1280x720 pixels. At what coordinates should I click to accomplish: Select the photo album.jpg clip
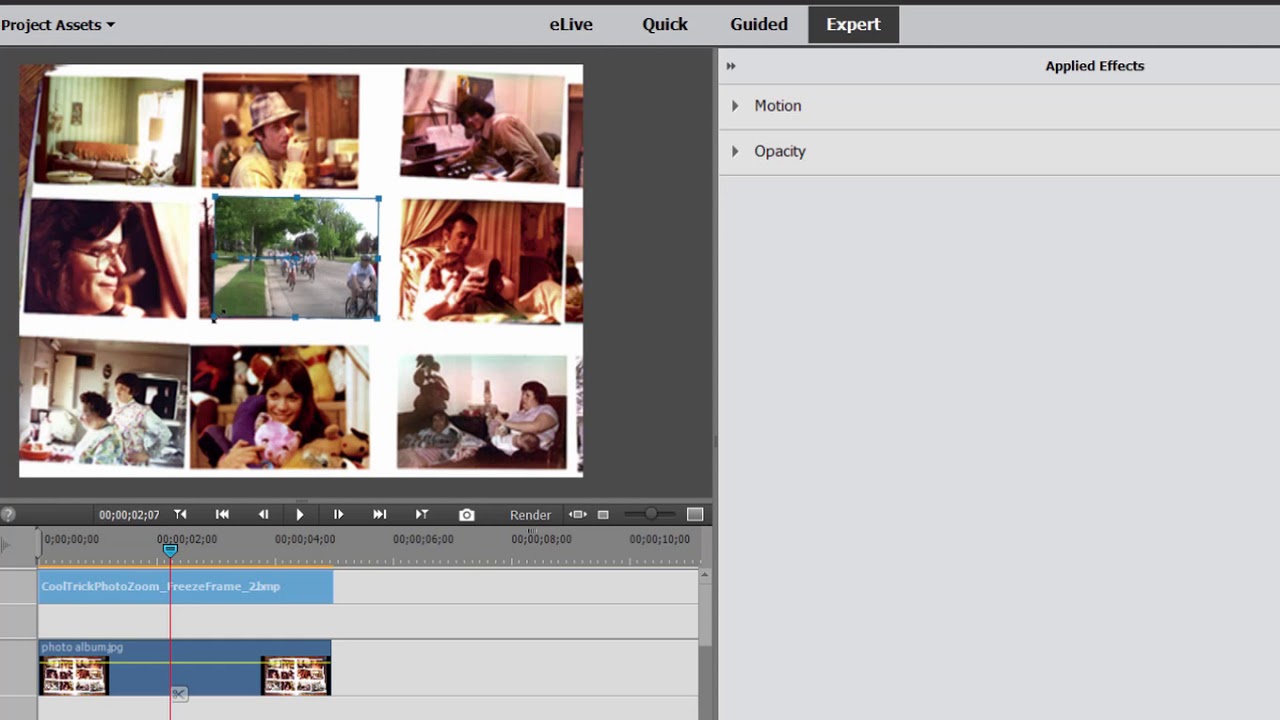point(185,668)
